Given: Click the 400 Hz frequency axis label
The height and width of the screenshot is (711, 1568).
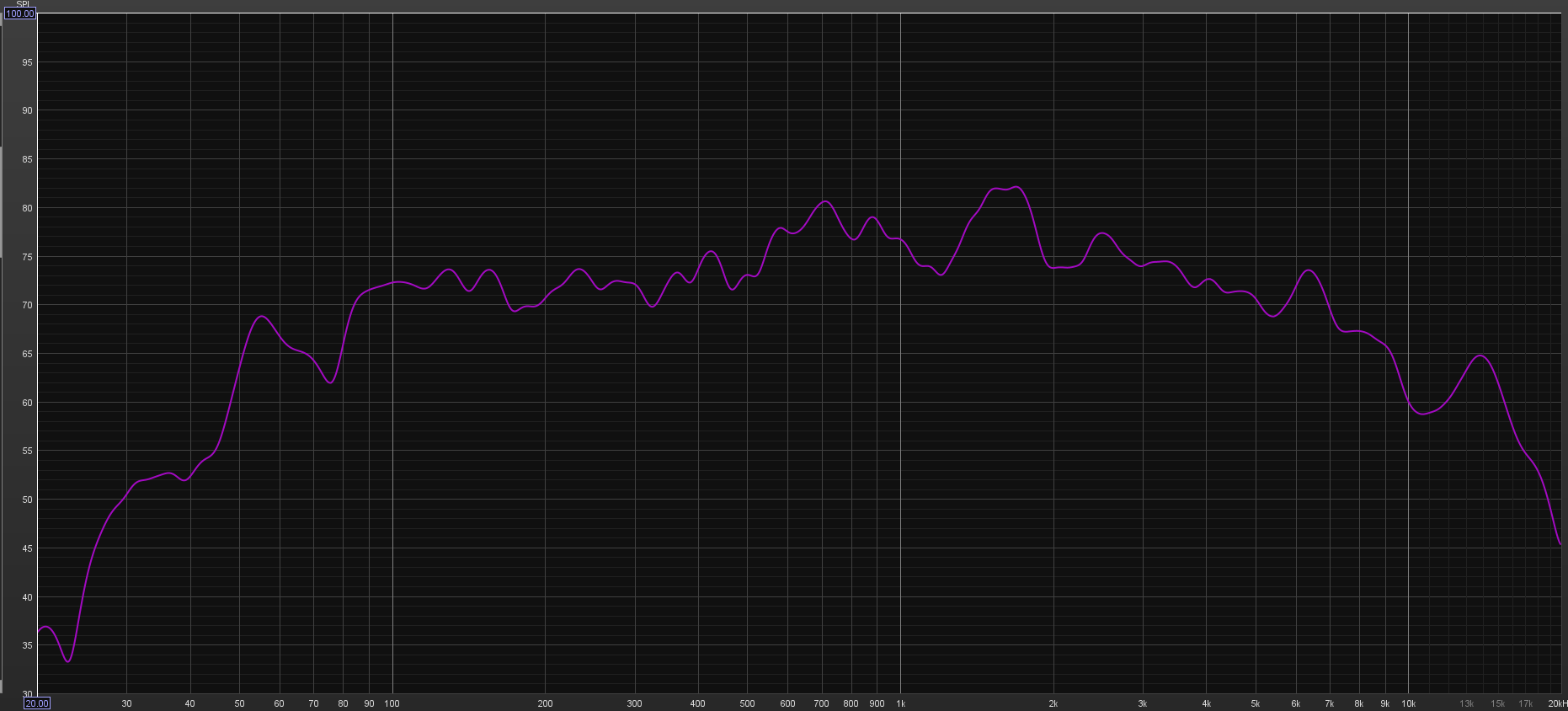Looking at the screenshot, I should coord(697,703).
